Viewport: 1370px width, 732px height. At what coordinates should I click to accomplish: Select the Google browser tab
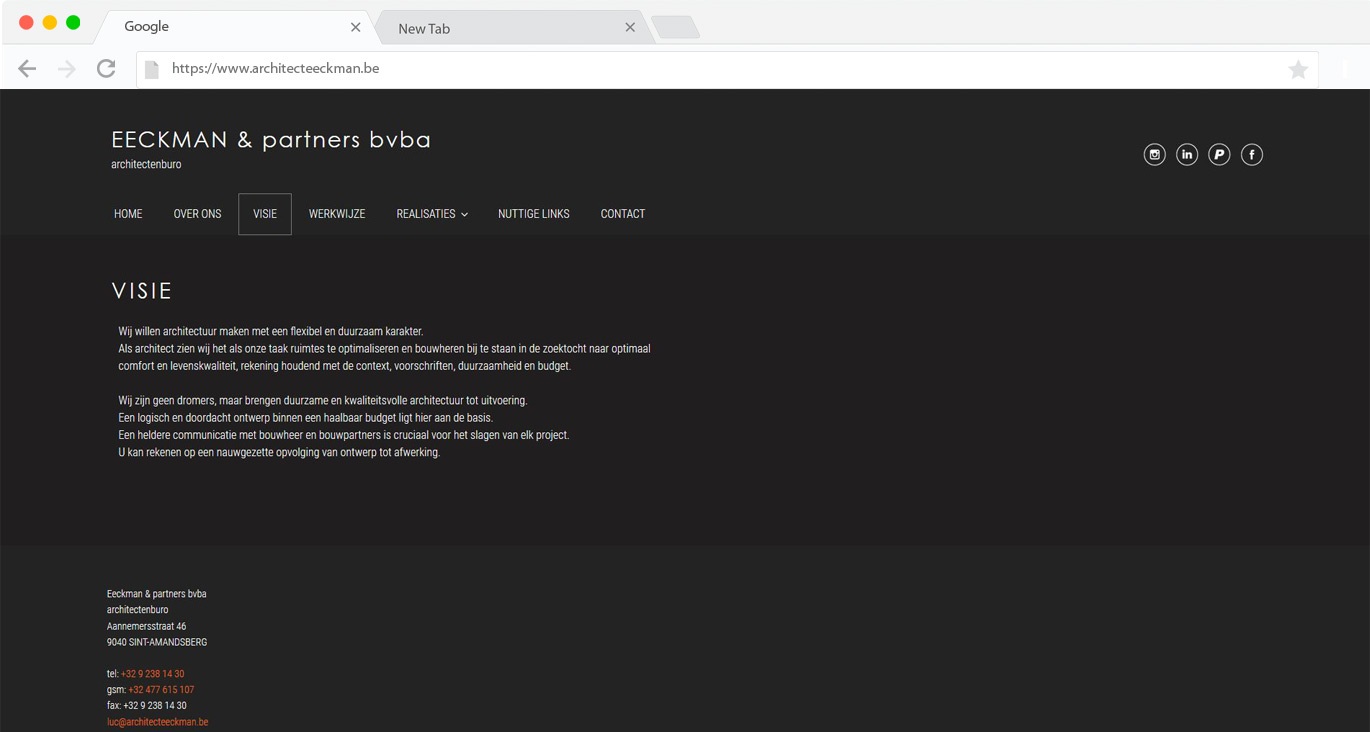click(237, 27)
